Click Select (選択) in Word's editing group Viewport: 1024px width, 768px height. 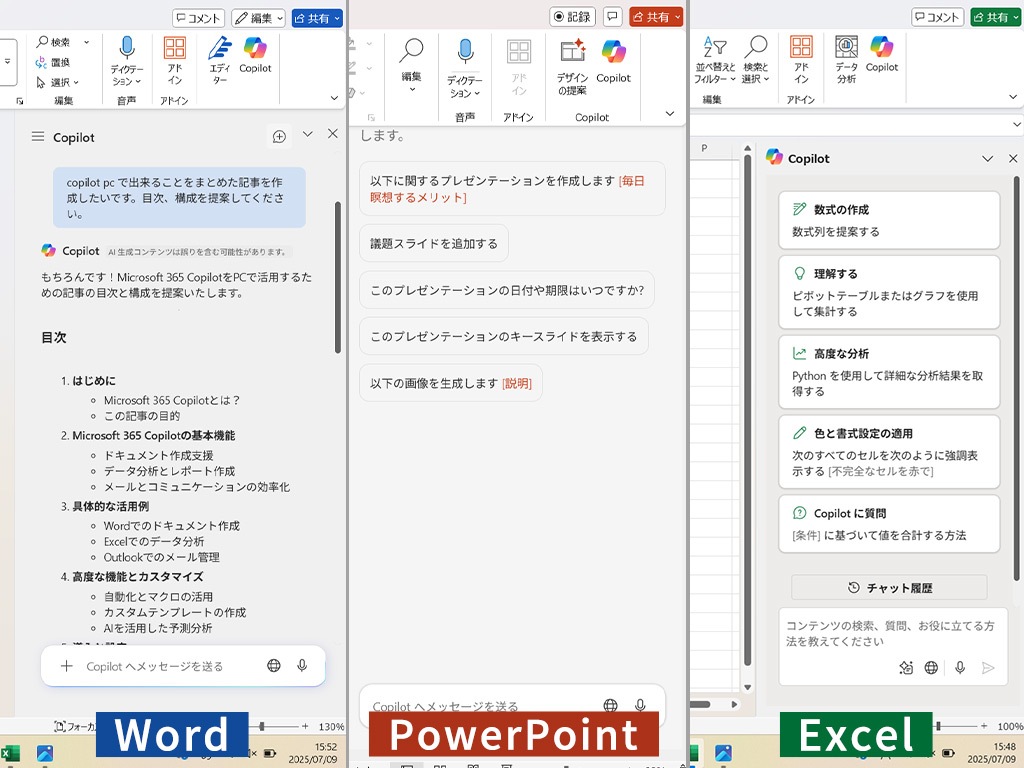pos(57,82)
